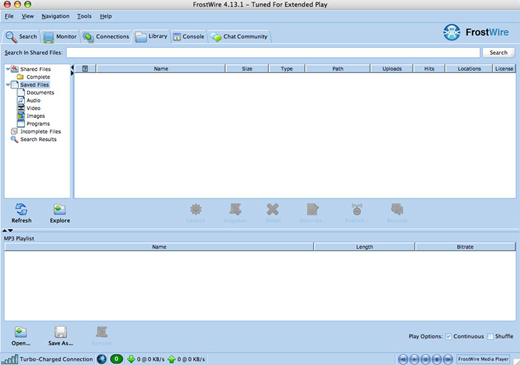Click the greyed-out Describe icon
This screenshot has height=365, width=520.
point(313,209)
